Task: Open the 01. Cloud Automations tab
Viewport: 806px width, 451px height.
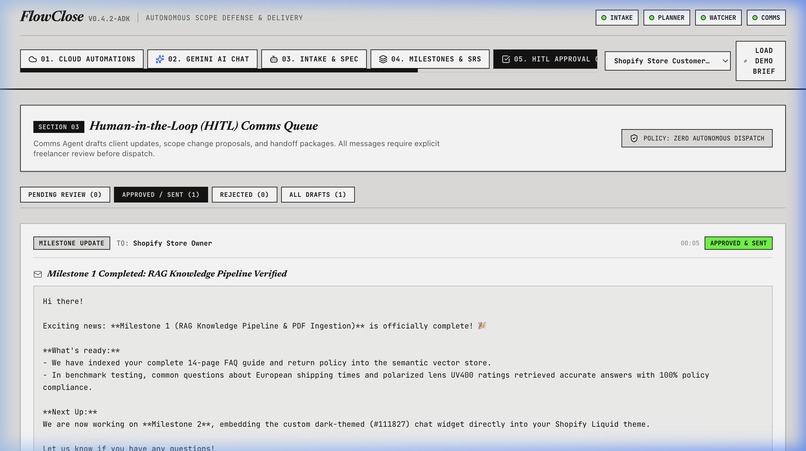Action: point(82,59)
